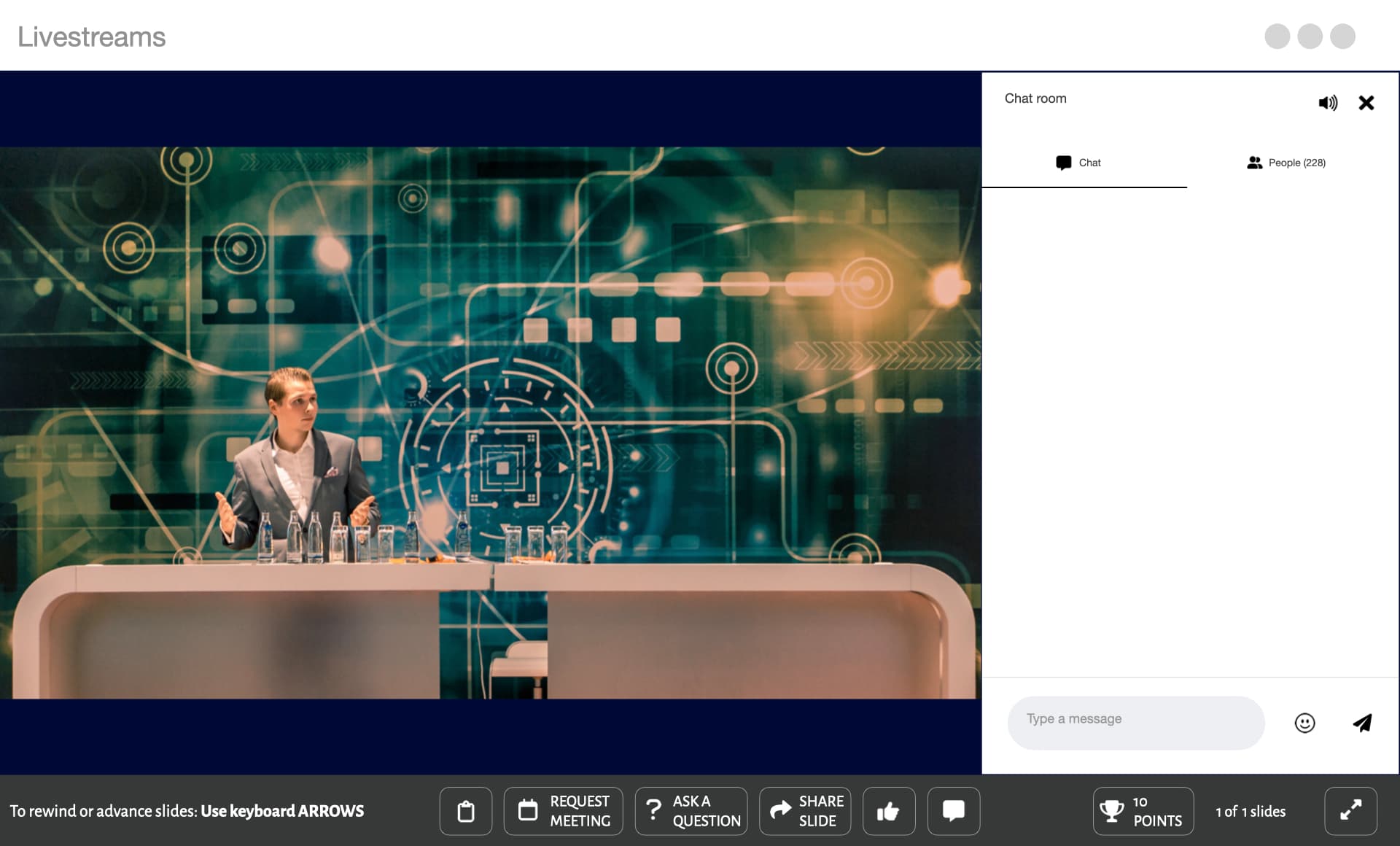Close the chat room panel
Screen dimensions: 1400x846
tap(1366, 103)
